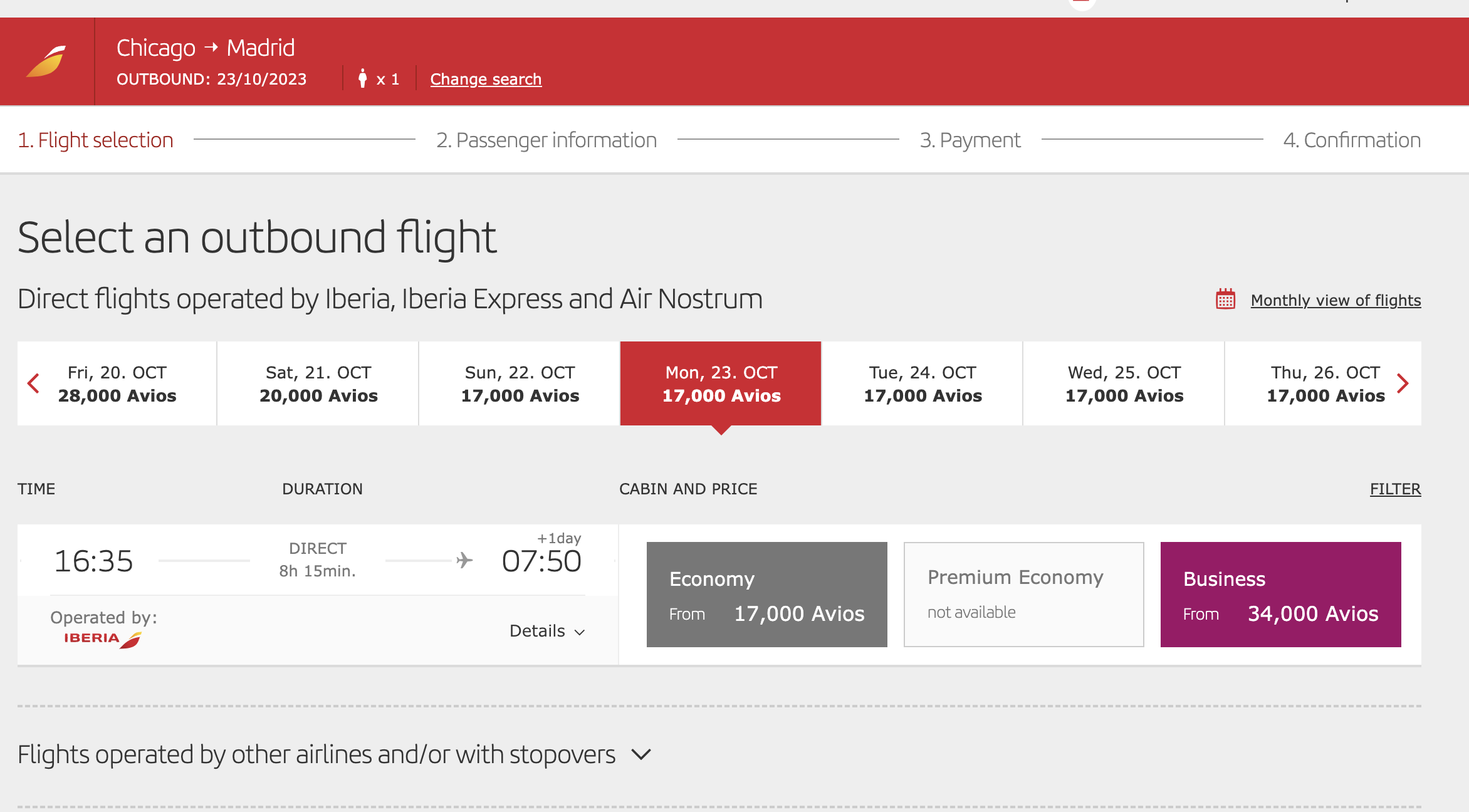Click the Select an outbound flight heading

click(257, 238)
